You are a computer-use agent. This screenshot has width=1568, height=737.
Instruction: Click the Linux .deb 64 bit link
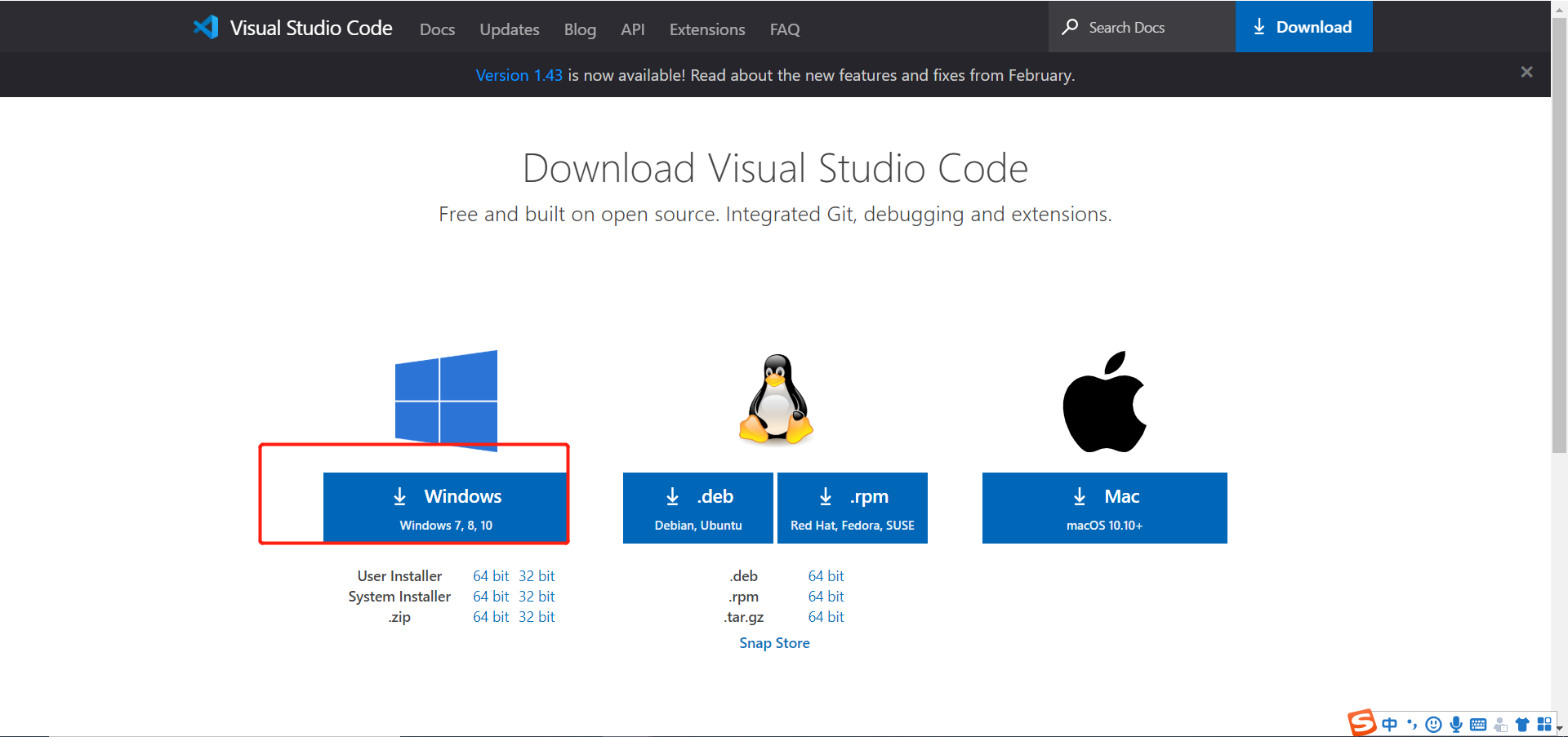[x=826, y=576]
